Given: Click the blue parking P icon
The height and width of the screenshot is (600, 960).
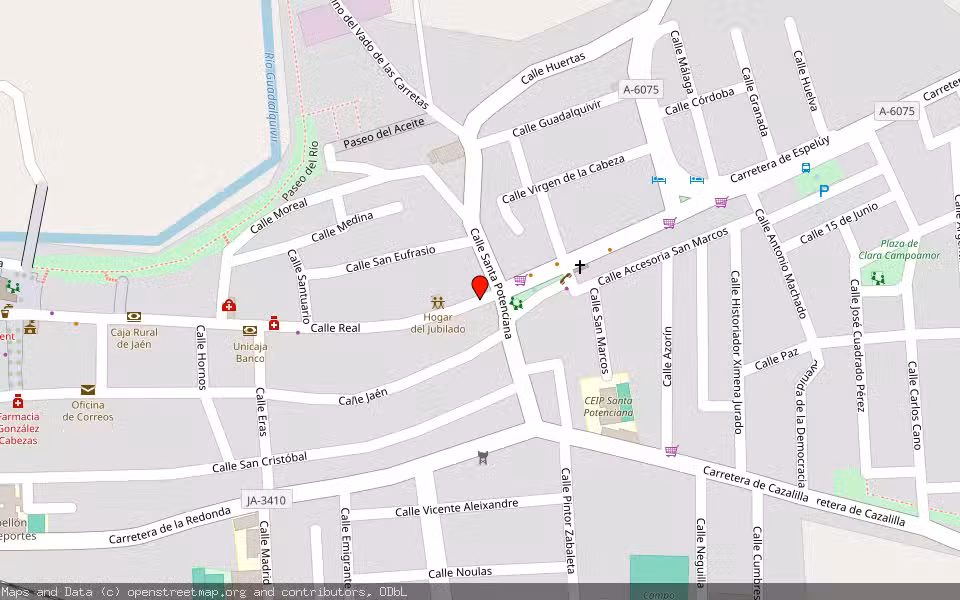Looking at the screenshot, I should 823,191.
